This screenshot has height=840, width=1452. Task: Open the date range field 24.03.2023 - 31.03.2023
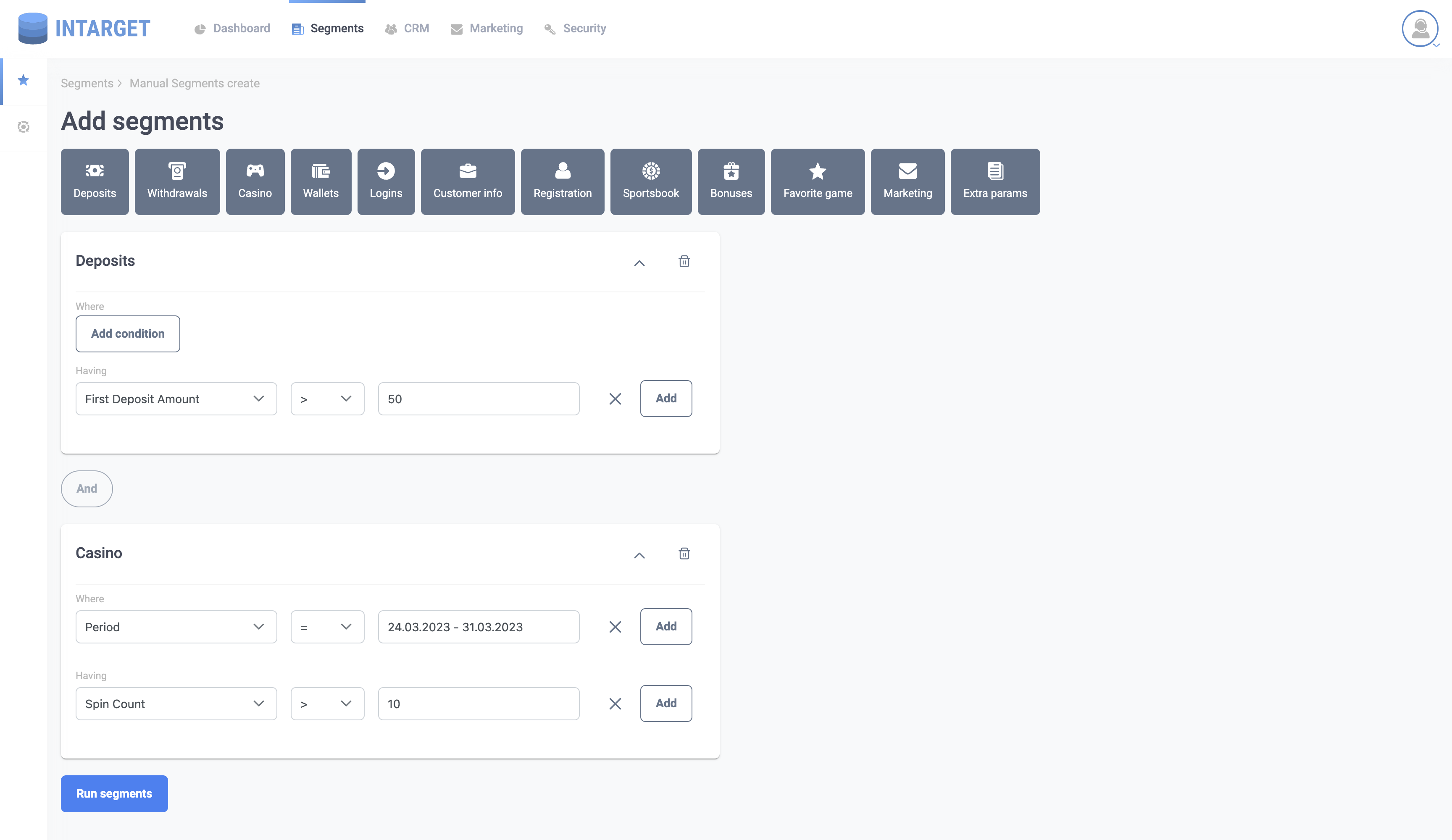click(479, 627)
